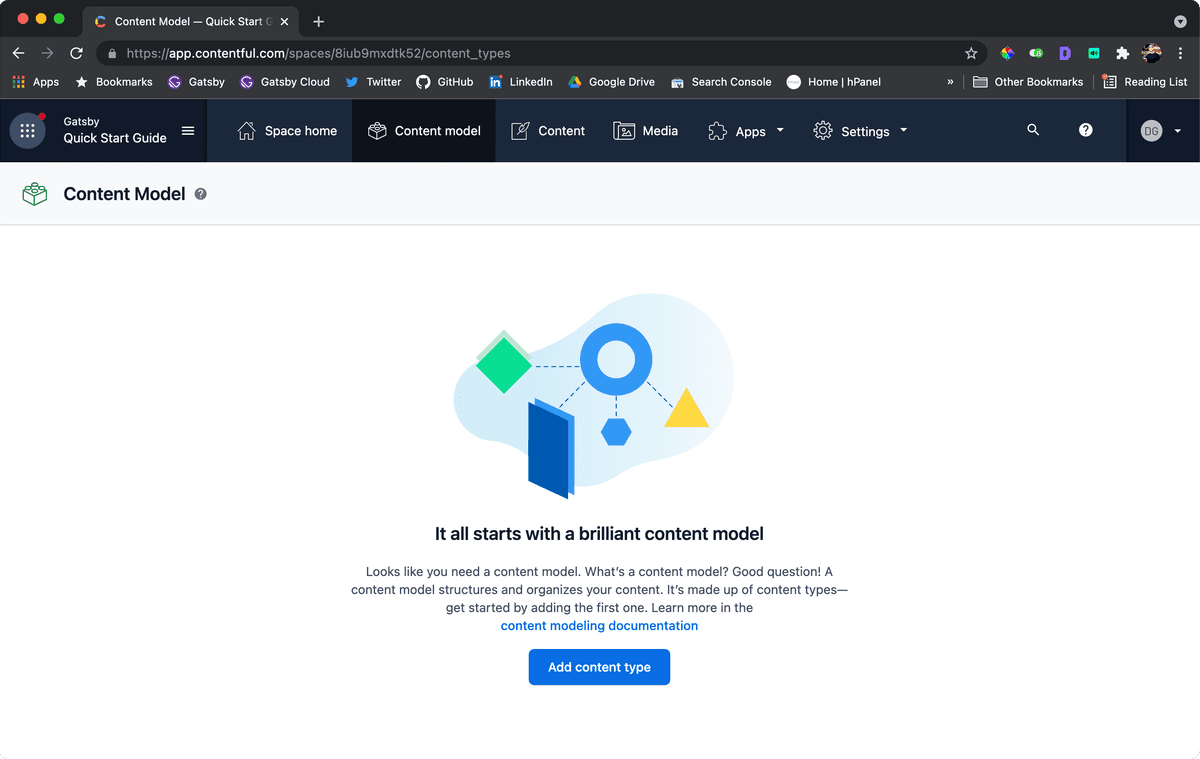Switch to the Content navigation item

tap(548, 130)
